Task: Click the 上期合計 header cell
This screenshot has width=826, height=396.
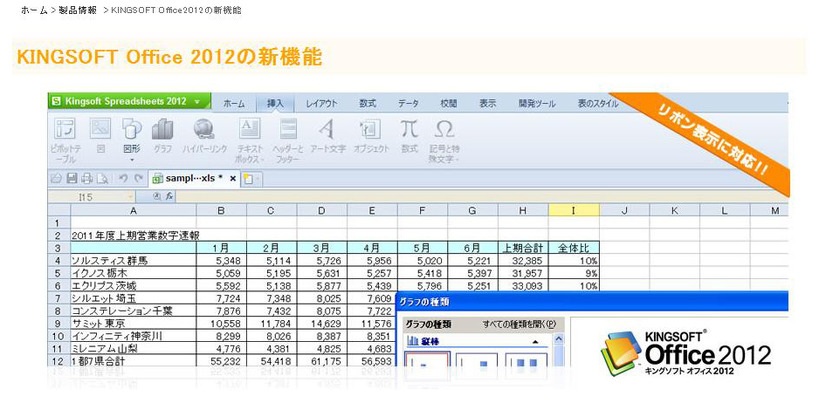Action: [x=523, y=248]
